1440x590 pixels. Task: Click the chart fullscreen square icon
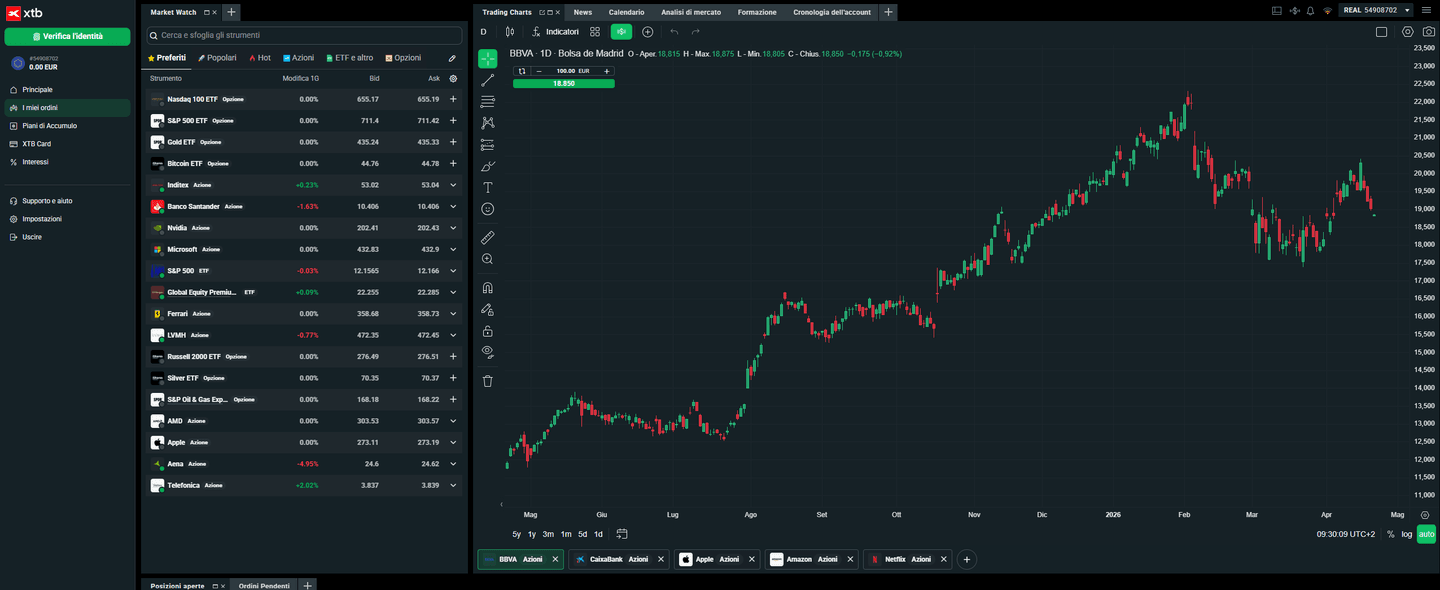pyautogui.click(x=1381, y=32)
